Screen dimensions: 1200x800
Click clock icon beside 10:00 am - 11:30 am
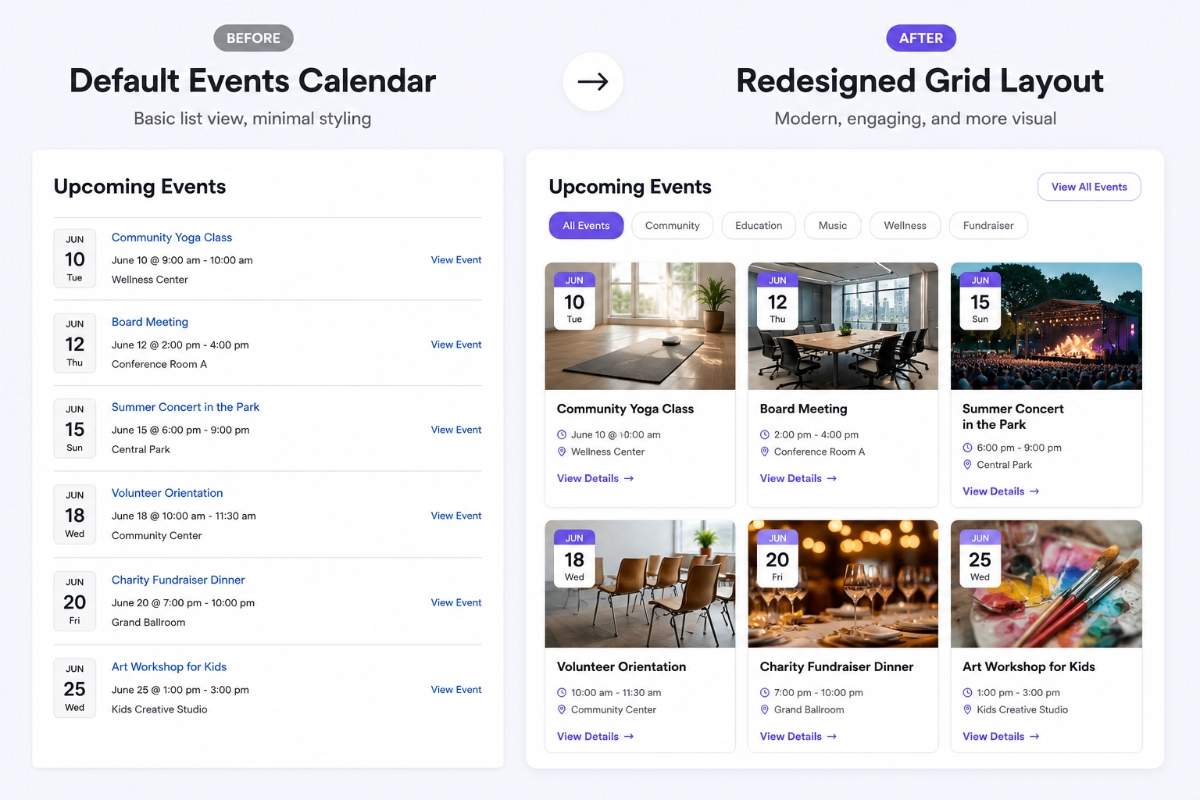click(562, 693)
